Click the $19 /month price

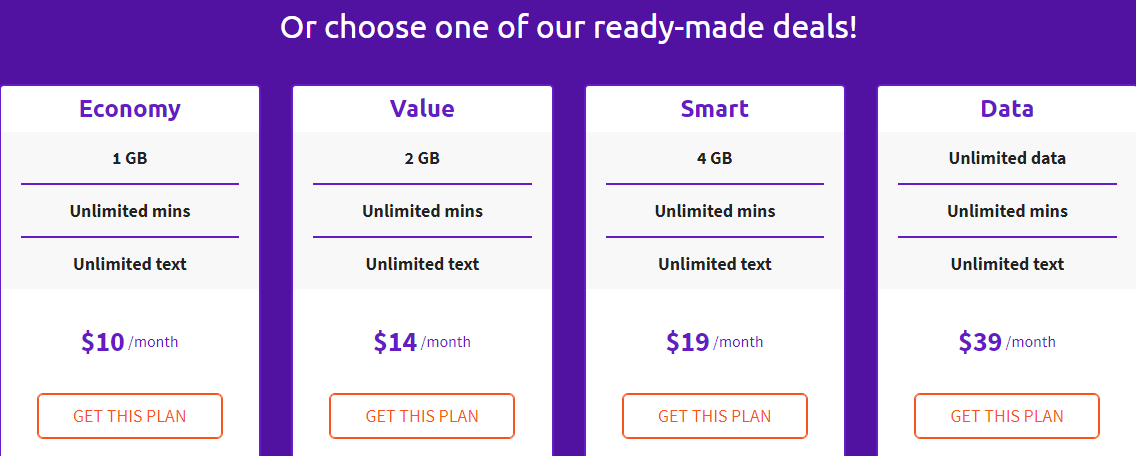[x=714, y=342]
